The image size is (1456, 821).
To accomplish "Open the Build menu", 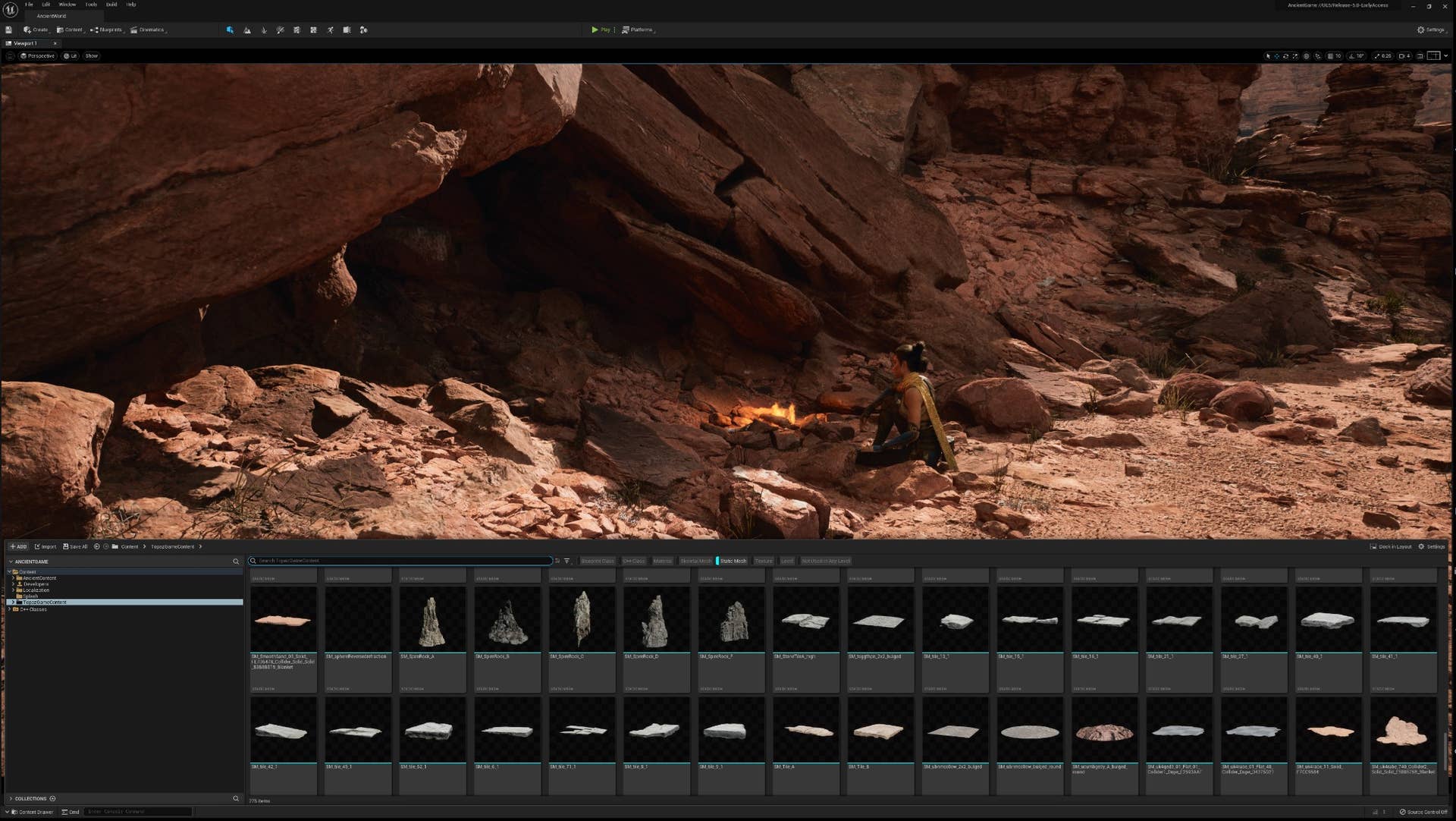I will (x=111, y=5).
